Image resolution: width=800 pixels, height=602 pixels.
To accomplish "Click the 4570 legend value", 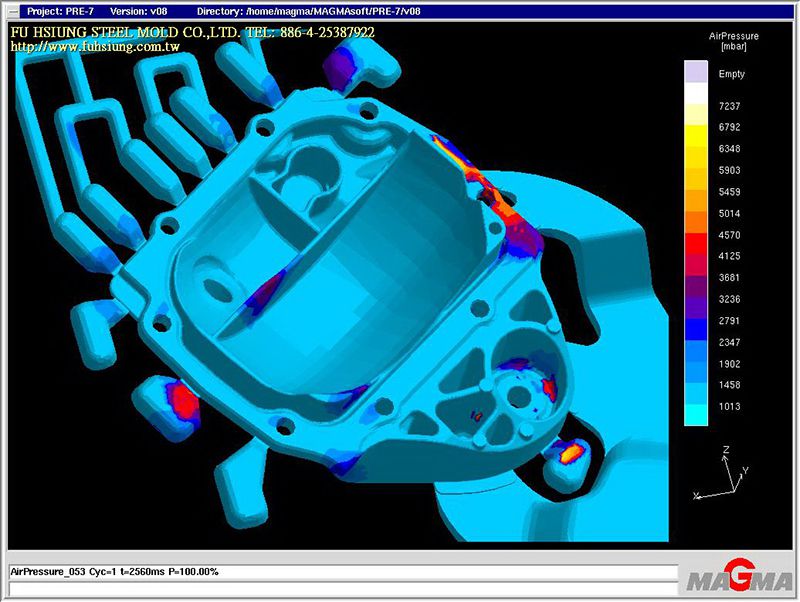I will pyautogui.click(x=729, y=235).
